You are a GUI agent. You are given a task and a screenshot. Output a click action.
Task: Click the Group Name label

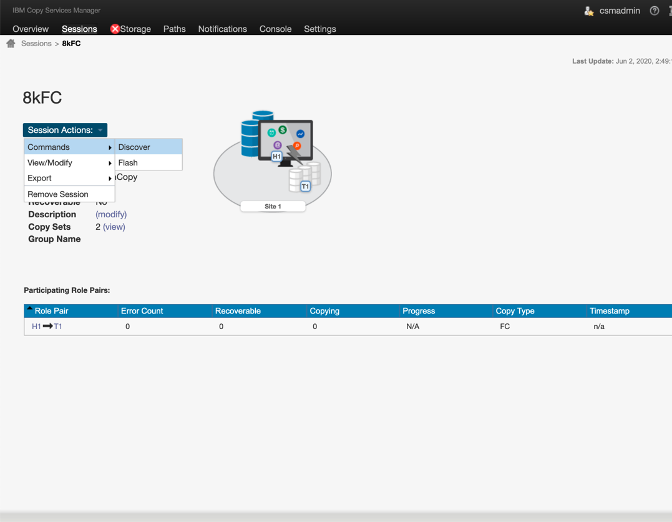click(54, 239)
